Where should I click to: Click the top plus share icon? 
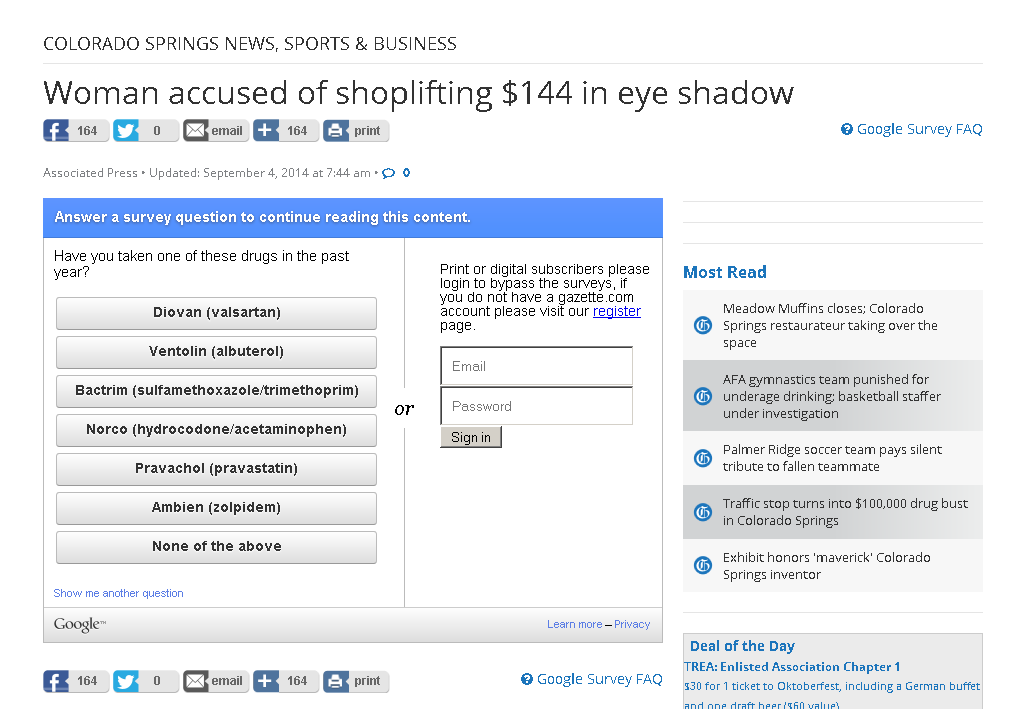(266, 131)
